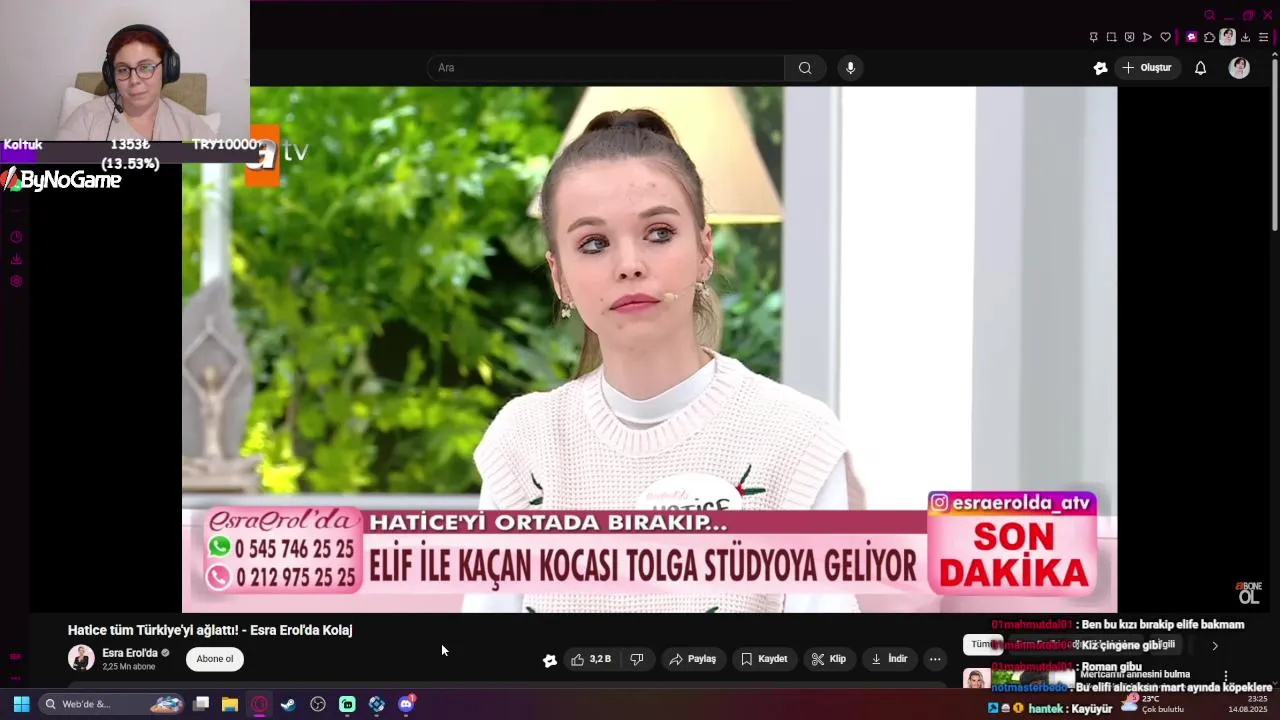This screenshot has width=1280, height=720.
Task: Open options dots for Mertcan'ın annesini bulma video
Action: click(1226, 677)
